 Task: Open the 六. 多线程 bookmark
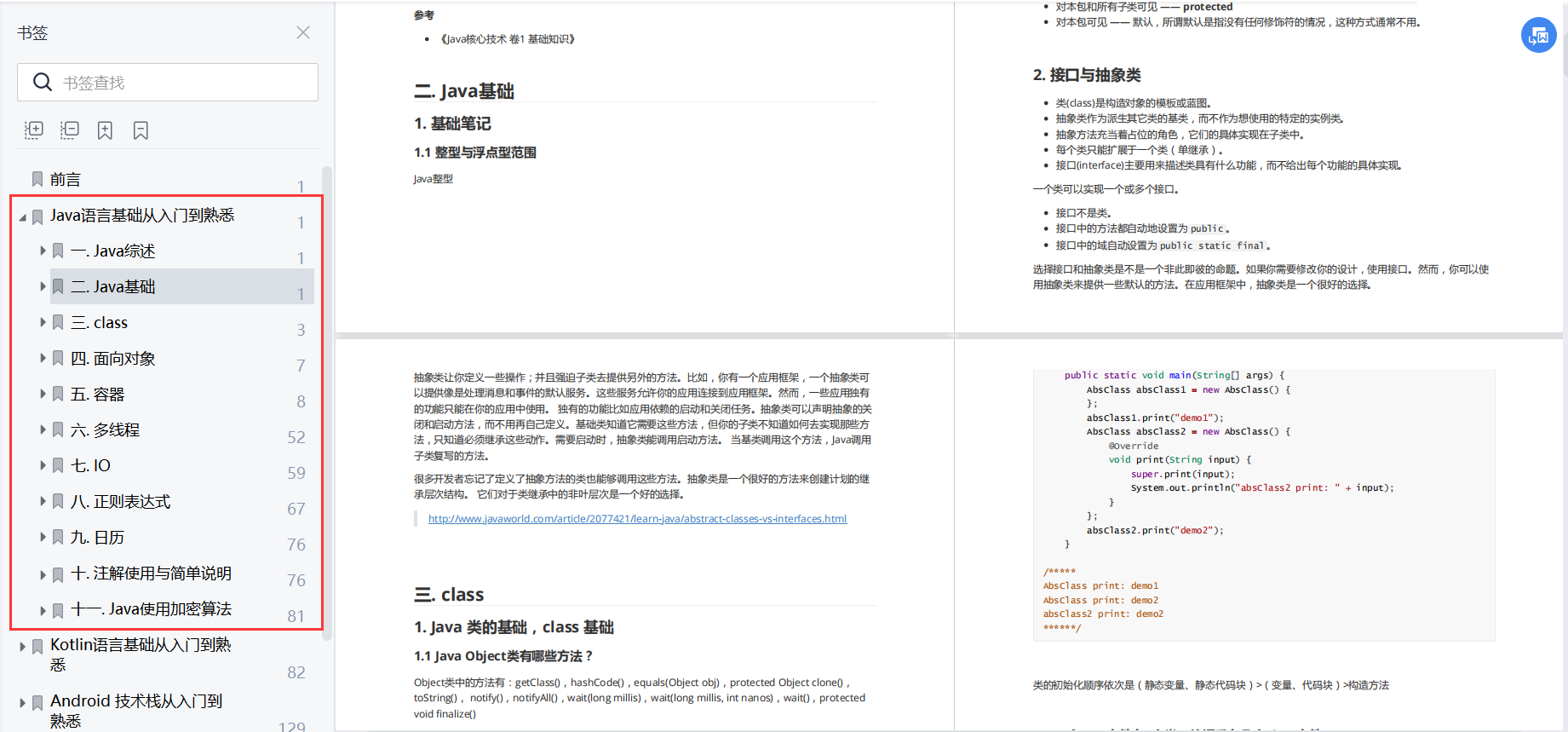pyautogui.click(x=105, y=430)
